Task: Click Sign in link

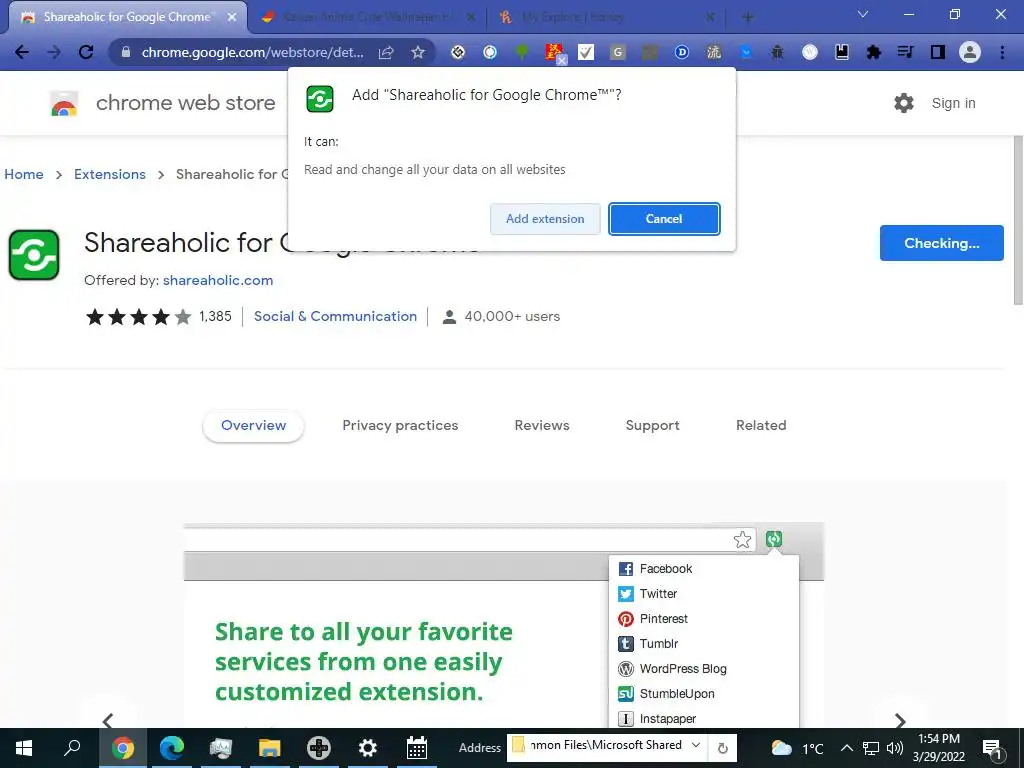Action: (953, 103)
